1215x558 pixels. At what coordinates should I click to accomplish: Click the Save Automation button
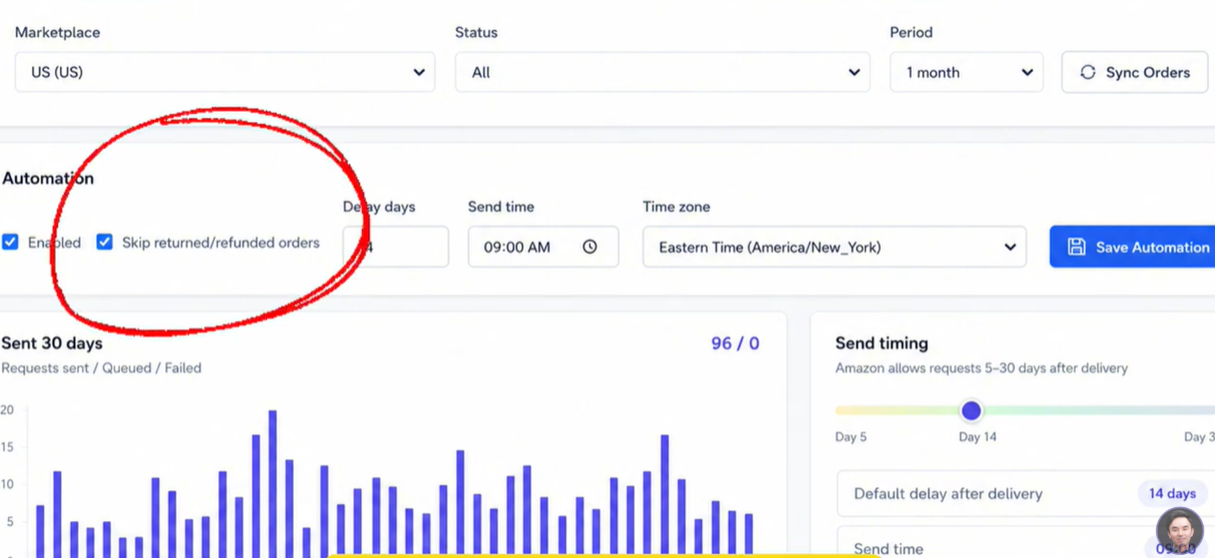(x=1133, y=247)
